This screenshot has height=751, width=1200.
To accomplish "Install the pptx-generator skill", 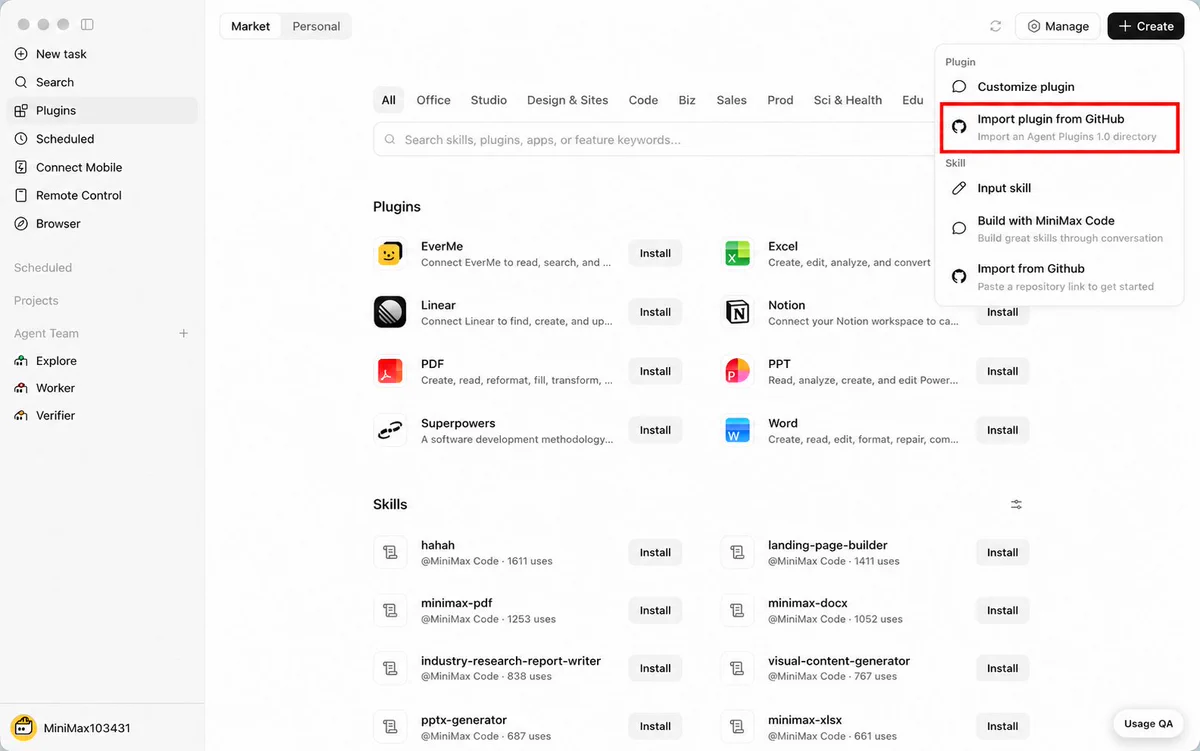I will pos(655,726).
